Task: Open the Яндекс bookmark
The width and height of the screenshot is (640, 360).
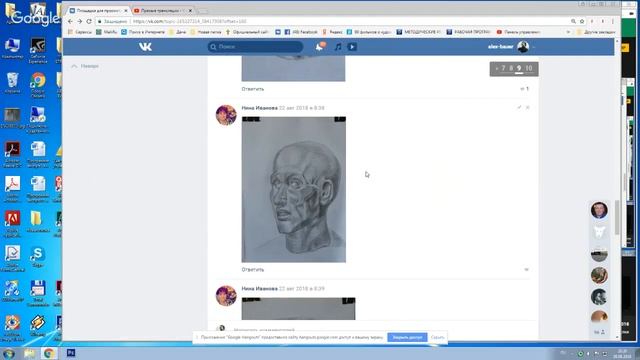Action: coord(332,32)
